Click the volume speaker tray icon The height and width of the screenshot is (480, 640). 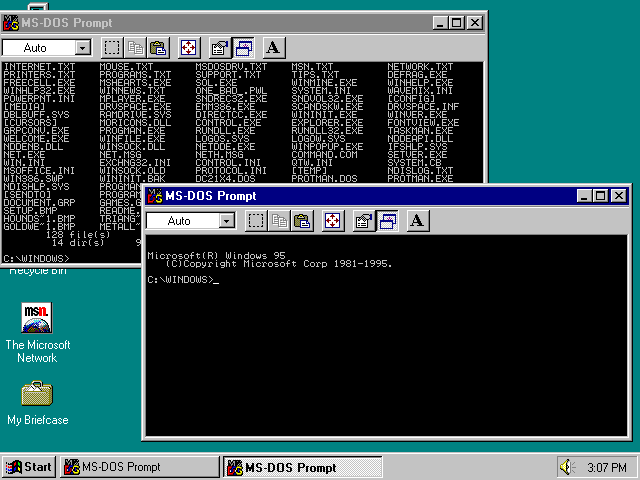[x=567, y=467]
